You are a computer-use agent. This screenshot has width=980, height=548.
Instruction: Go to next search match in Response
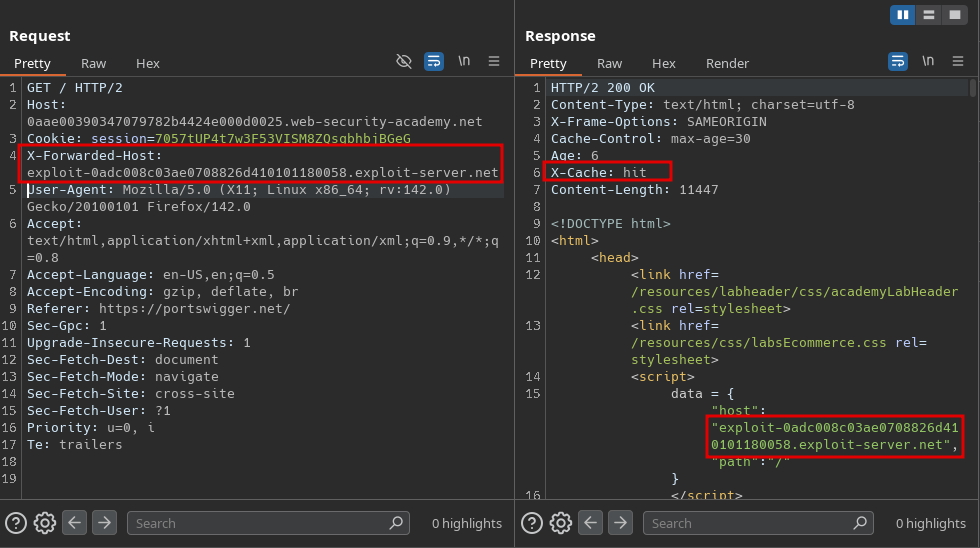tap(620, 522)
